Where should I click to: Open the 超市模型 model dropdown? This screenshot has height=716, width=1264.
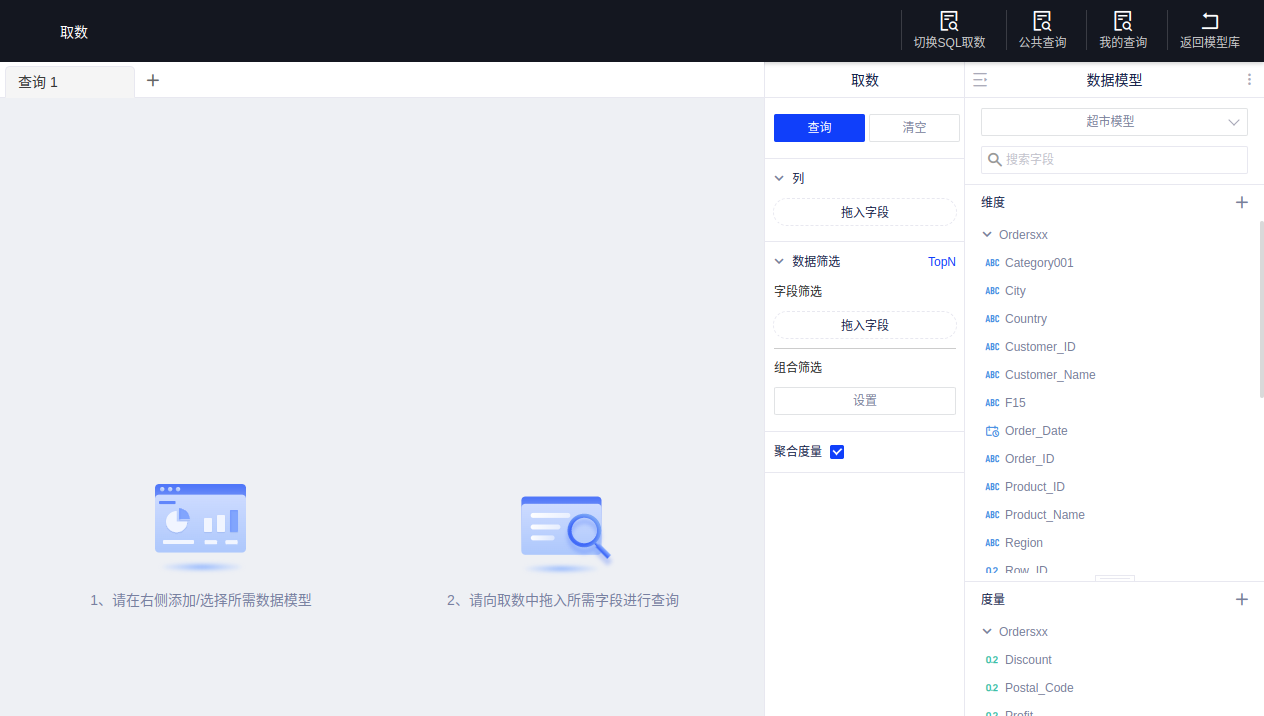pos(1114,122)
